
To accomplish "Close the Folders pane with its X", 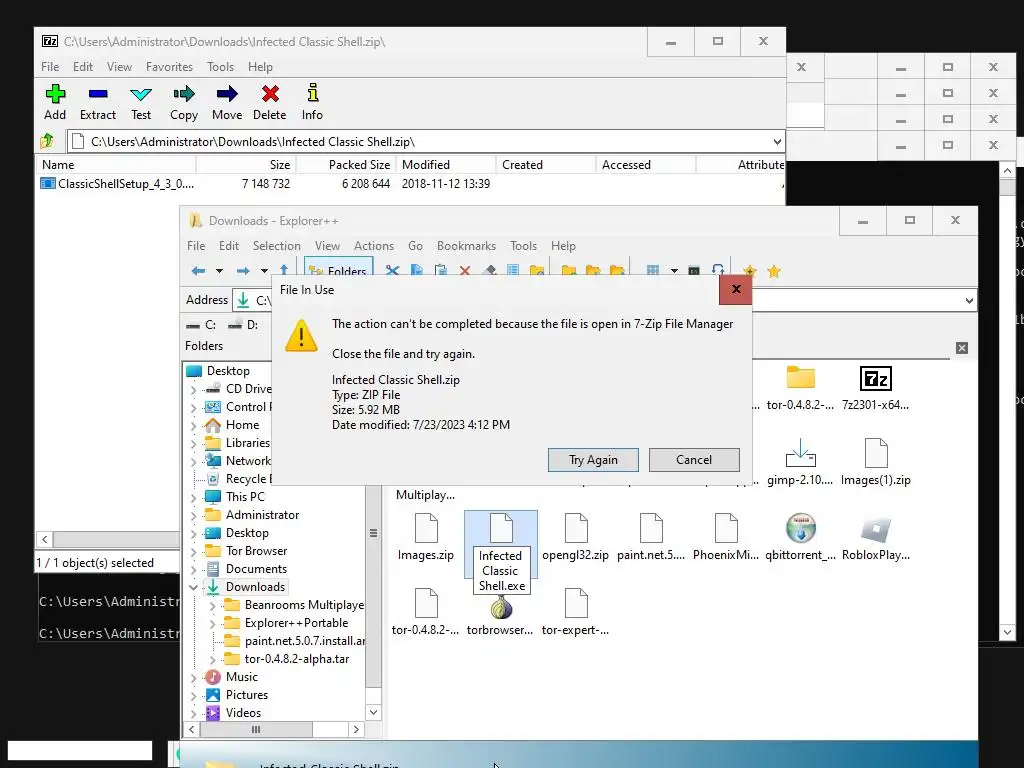I will coord(962,348).
